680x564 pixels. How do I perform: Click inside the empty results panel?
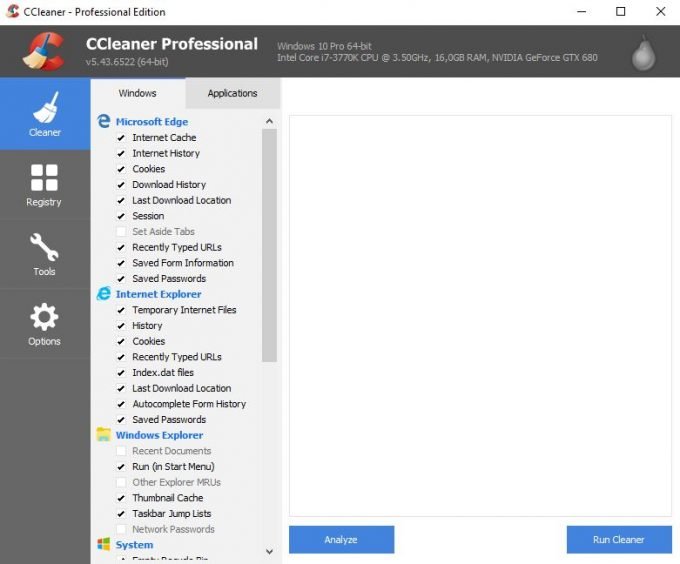pyautogui.click(x=481, y=316)
